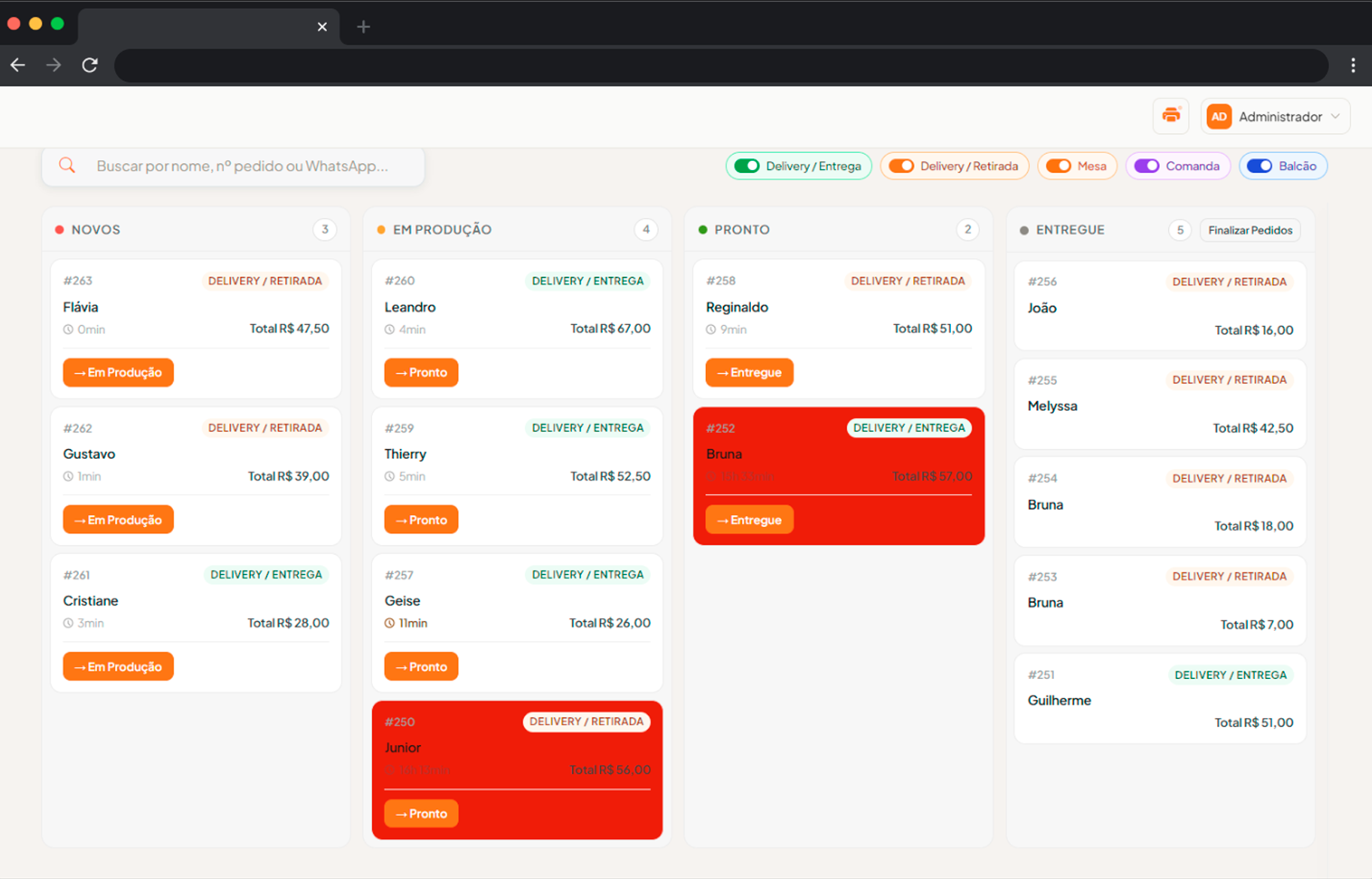The height and width of the screenshot is (879, 1372).
Task: Move Flávia's order to Em Produção
Action: 118,372
